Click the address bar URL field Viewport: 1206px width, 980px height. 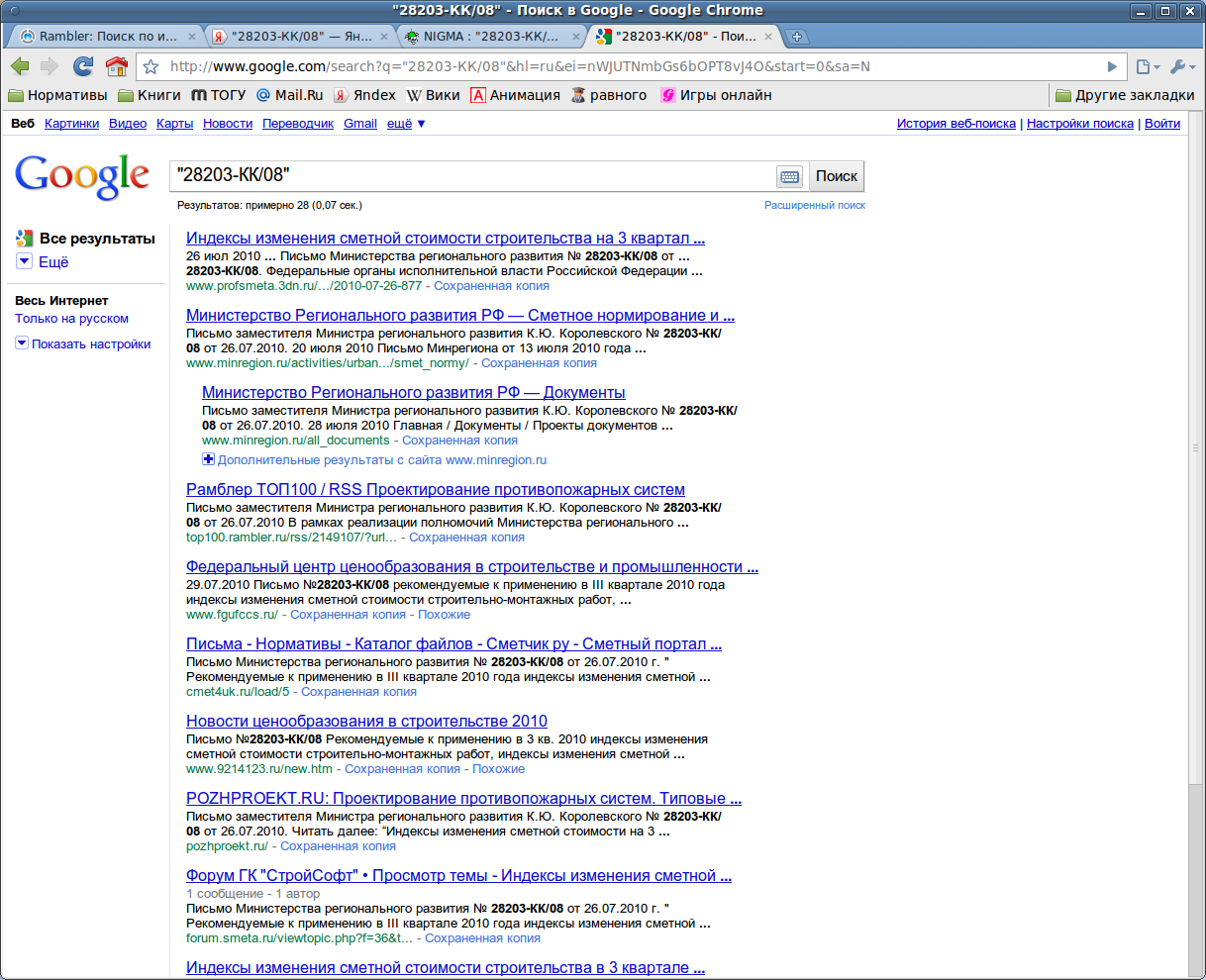pos(634,67)
